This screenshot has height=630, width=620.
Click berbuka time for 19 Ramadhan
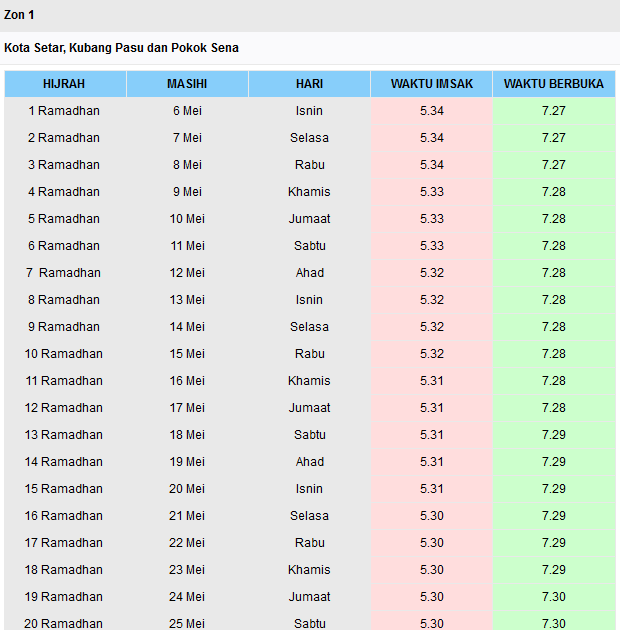[x=554, y=597]
